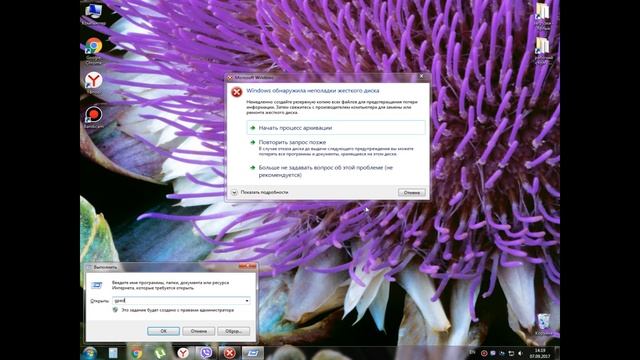Open the Windows Start menu
Screen dimensions: 640x360
click(90, 353)
